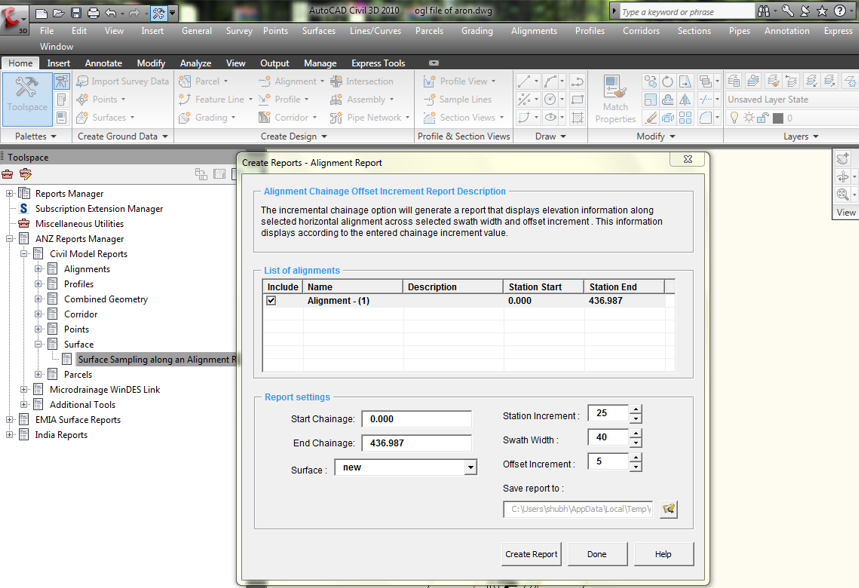Image resolution: width=859 pixels, height=588 pixels.
Task: Click the Undo arrow in quick access toolbar
Action: point(111,12)
